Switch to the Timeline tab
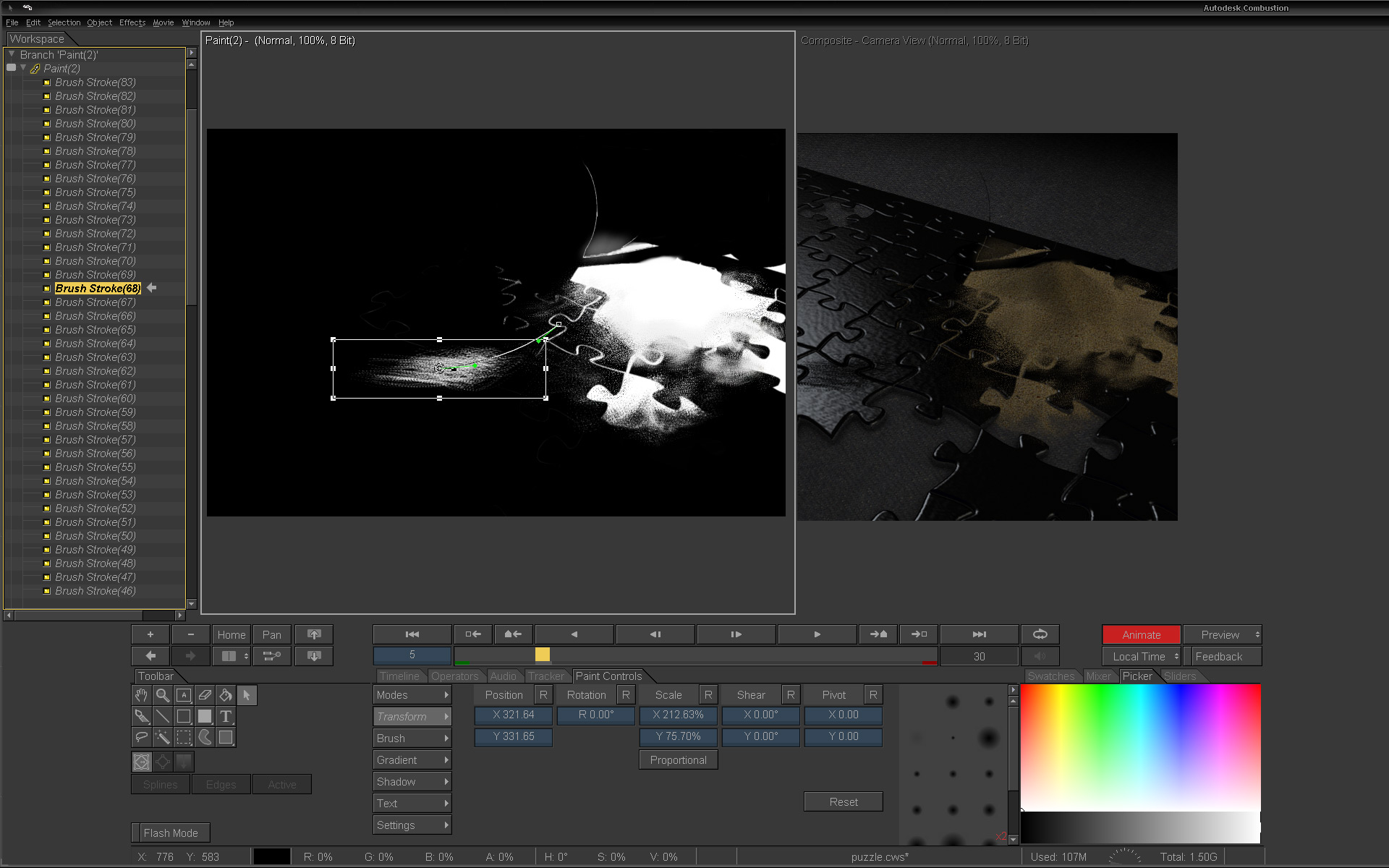The image size is (1389, 868). [399, 676]
